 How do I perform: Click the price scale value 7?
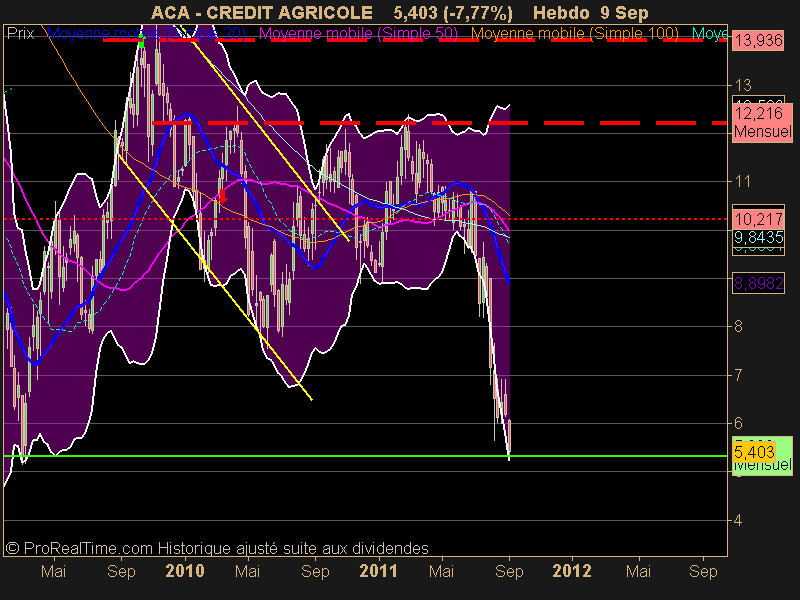pos(739,375)
